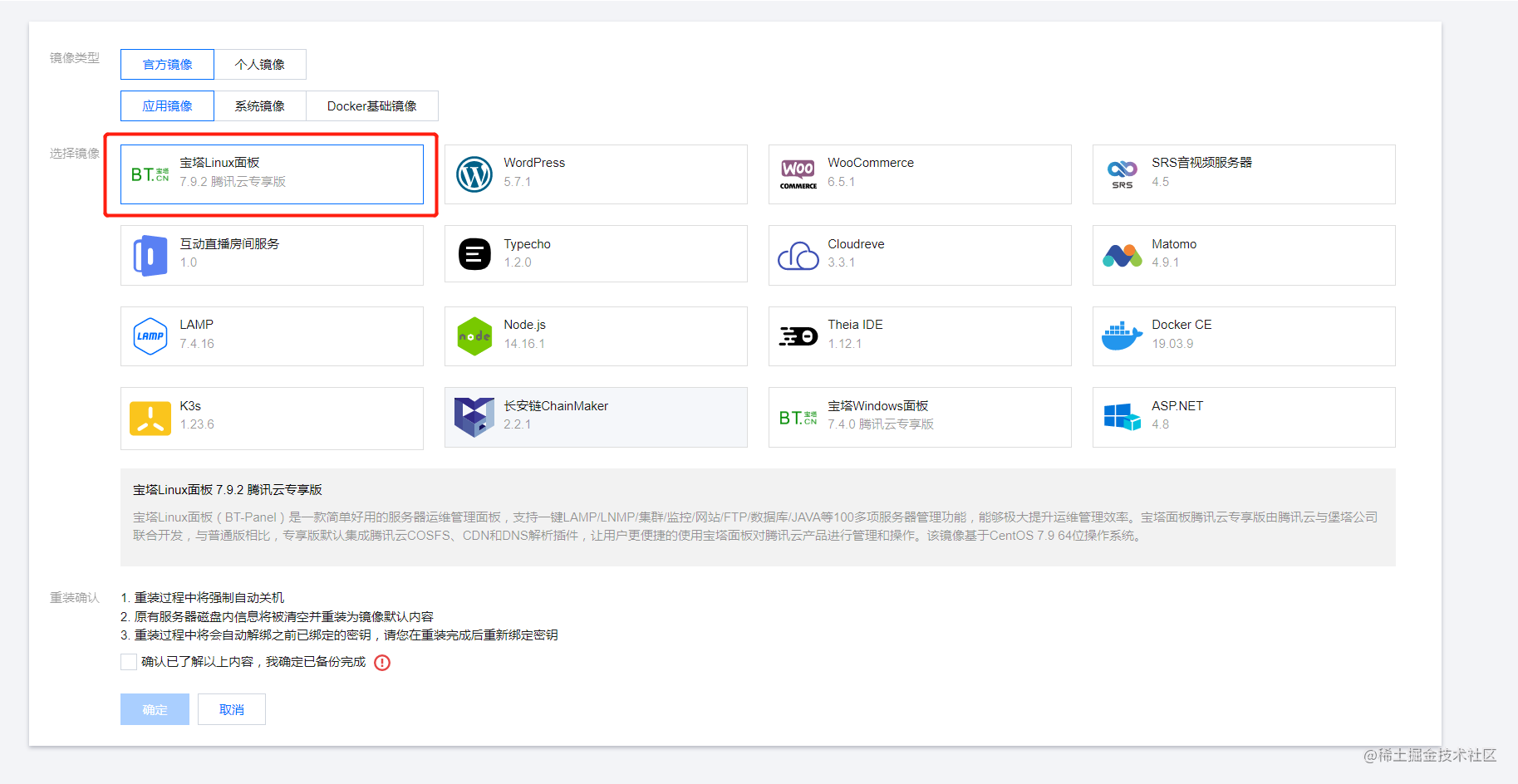Choose the 长安链ChainMaker image title
The image size is (1518, 784).
556,406
